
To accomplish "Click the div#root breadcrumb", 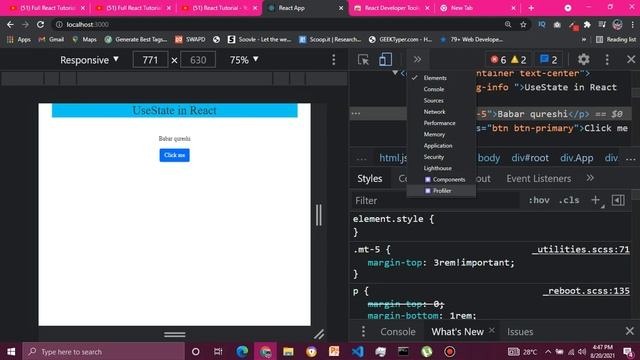I will pyautogui.click(x=530, y=158).
